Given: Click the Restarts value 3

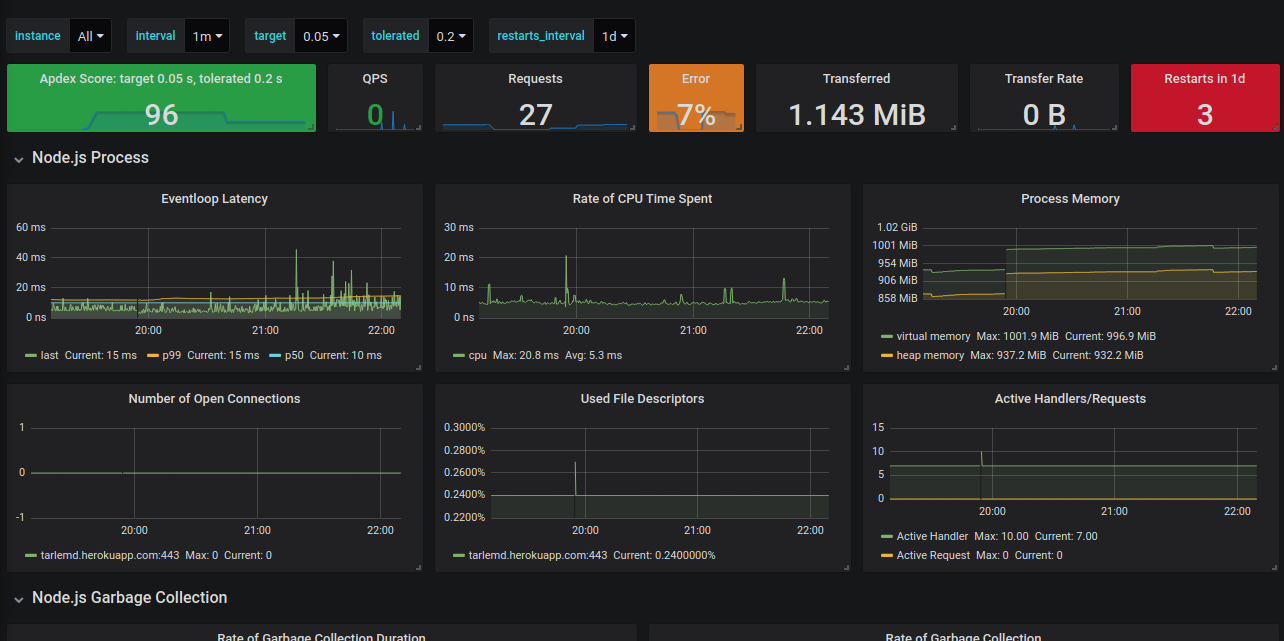Looking at the screenshot, I should 1204,115.
